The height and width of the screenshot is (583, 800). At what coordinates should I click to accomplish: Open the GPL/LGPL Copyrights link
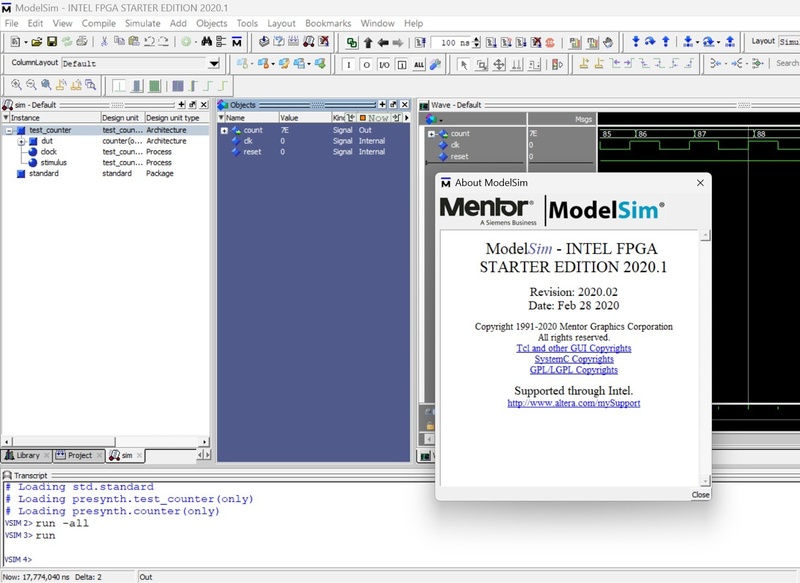point(573,370)
